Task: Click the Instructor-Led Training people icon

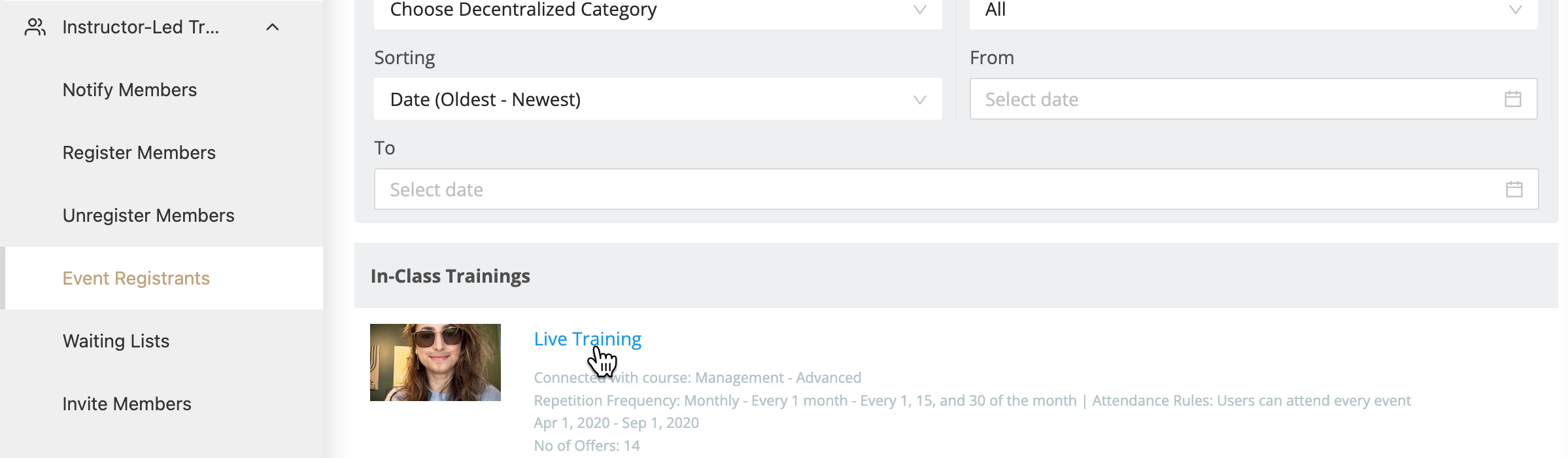Action: (35, 27)
